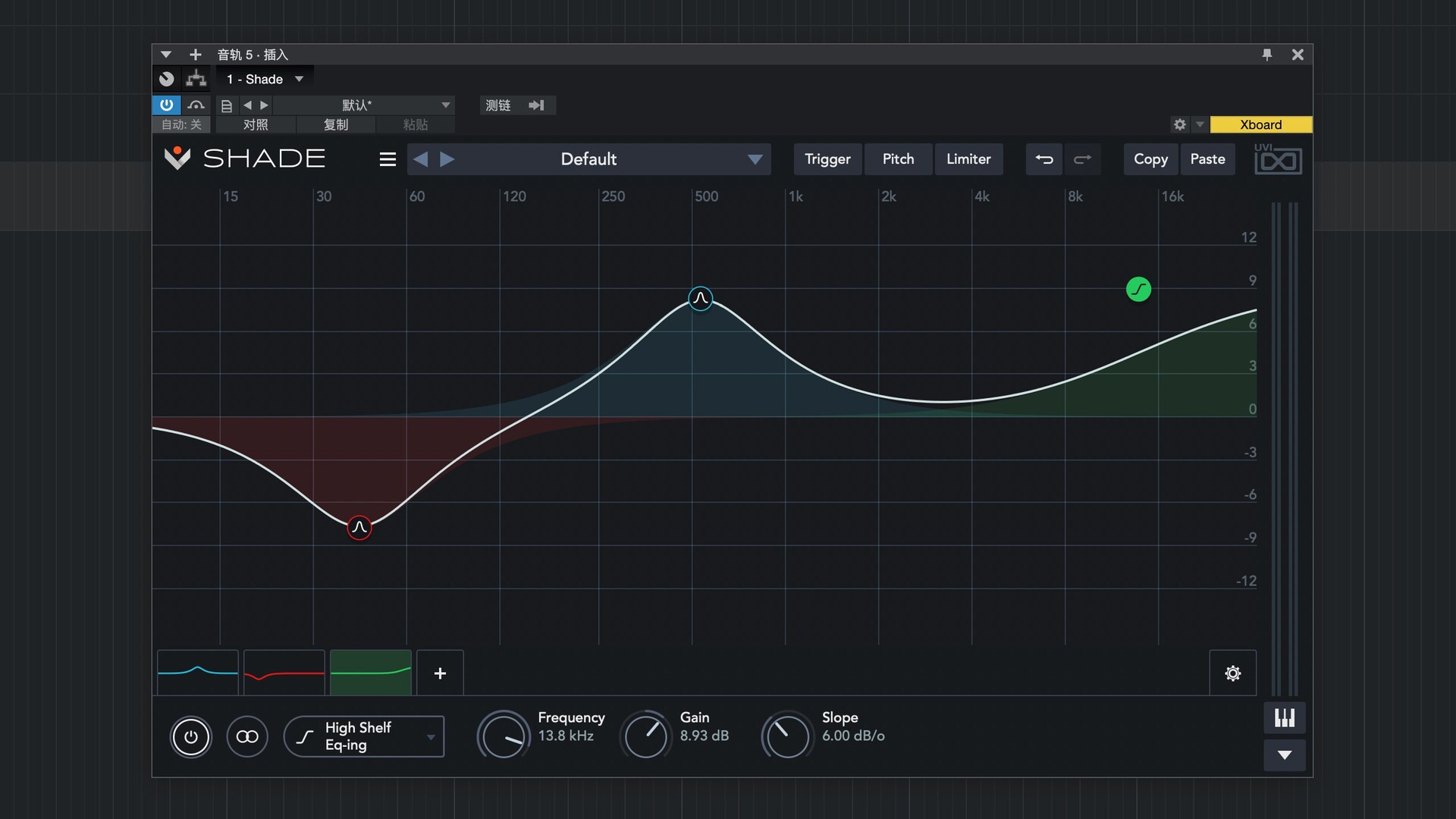Select the red bell filter node

pos(359,527)
